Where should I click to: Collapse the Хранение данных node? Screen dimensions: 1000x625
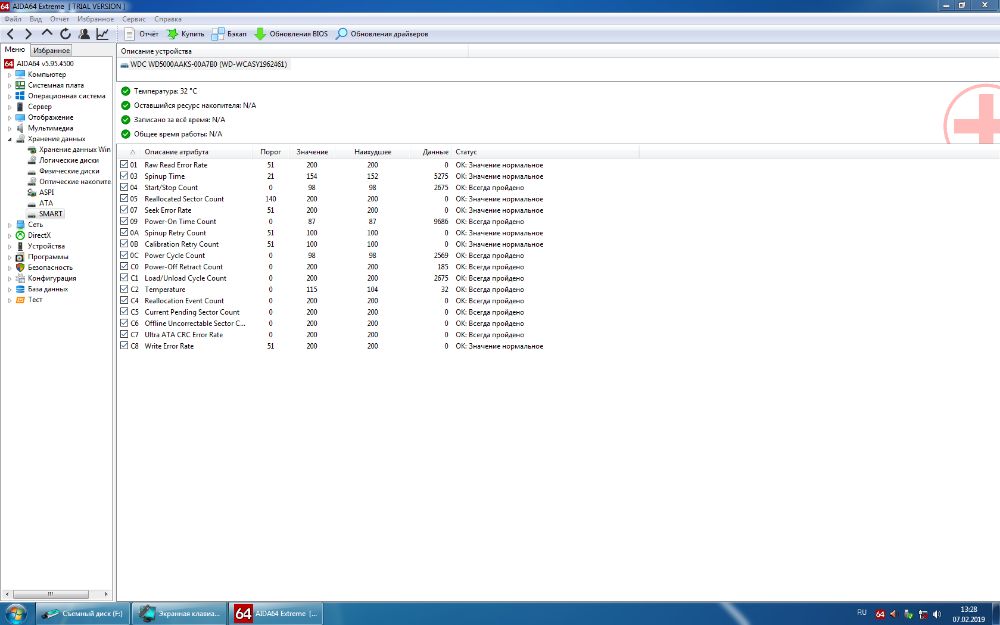[x=10, y=139]
